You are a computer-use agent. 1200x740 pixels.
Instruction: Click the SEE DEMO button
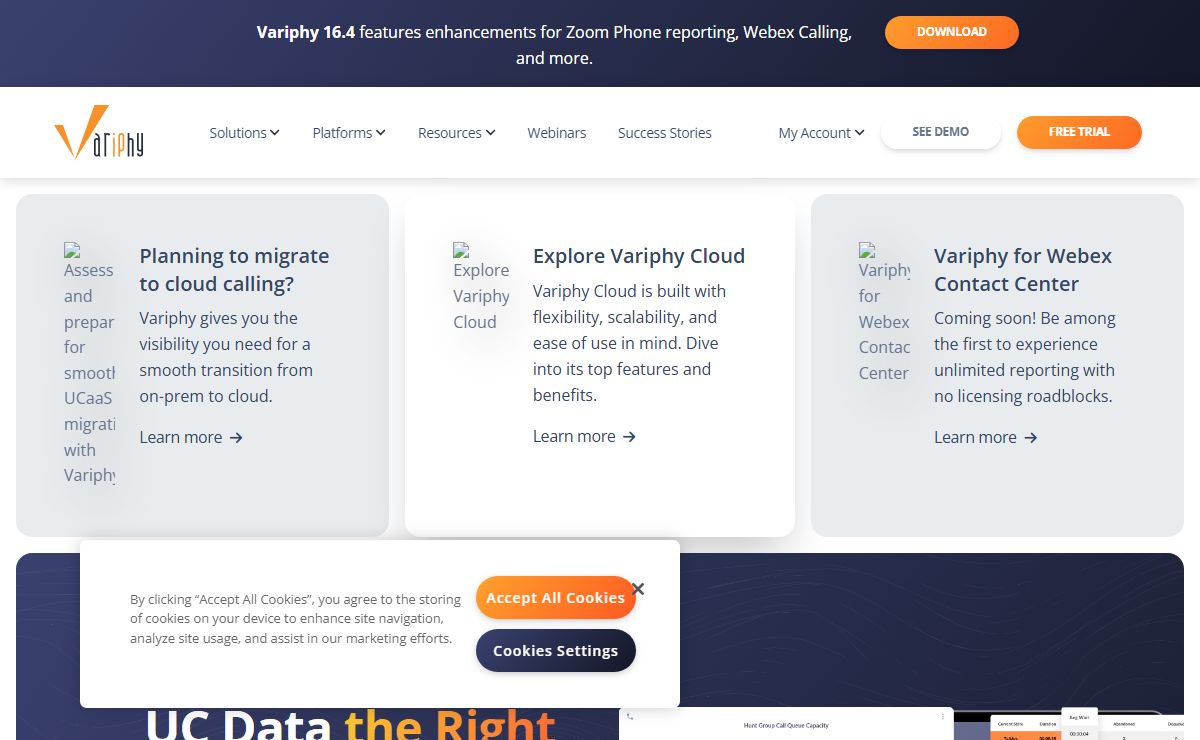[x=940, y=132]
